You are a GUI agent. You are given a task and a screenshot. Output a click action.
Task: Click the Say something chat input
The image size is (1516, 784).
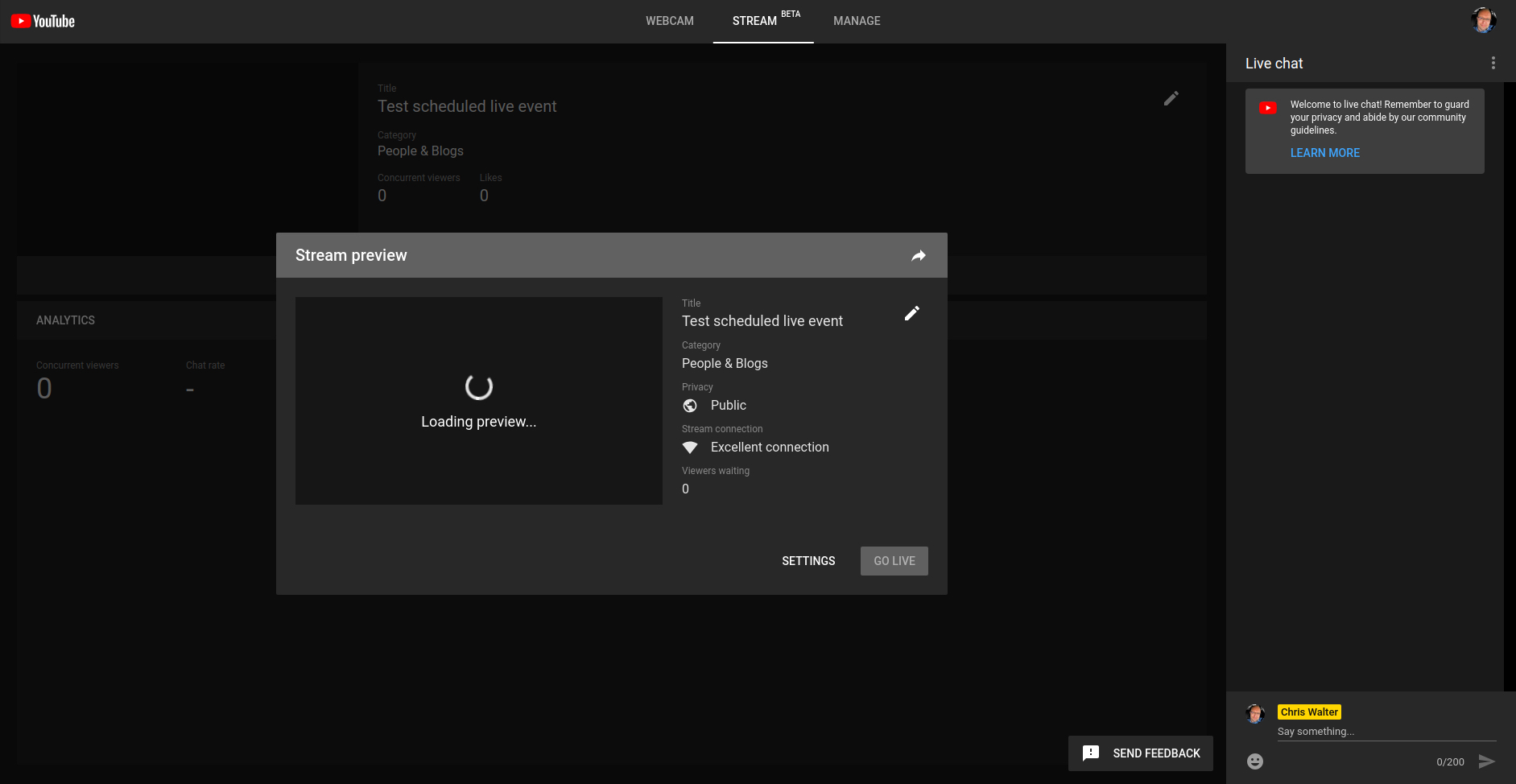(1385, 732)
